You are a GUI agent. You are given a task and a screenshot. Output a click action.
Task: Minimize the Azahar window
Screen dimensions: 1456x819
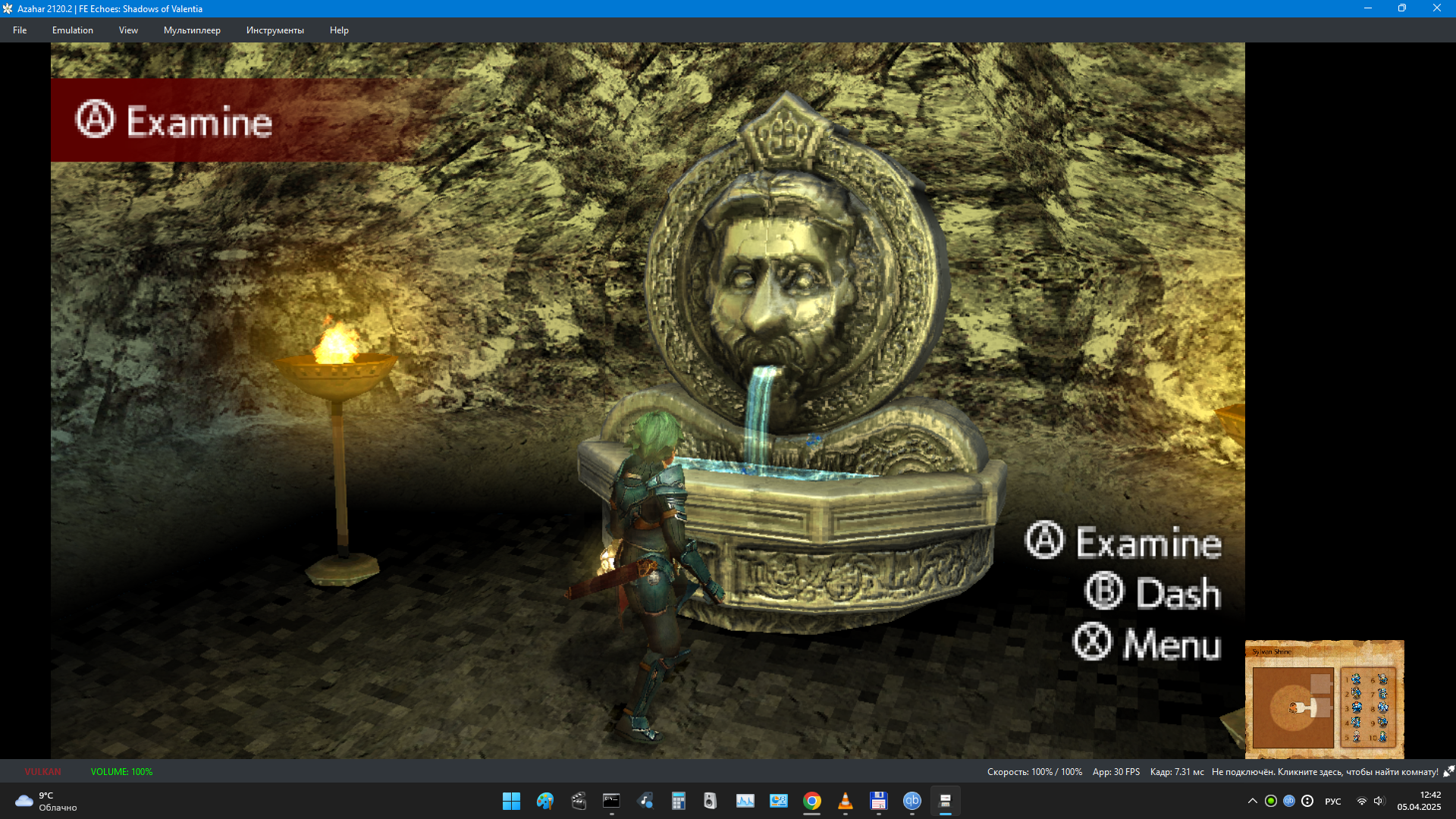click(1367, 8)
